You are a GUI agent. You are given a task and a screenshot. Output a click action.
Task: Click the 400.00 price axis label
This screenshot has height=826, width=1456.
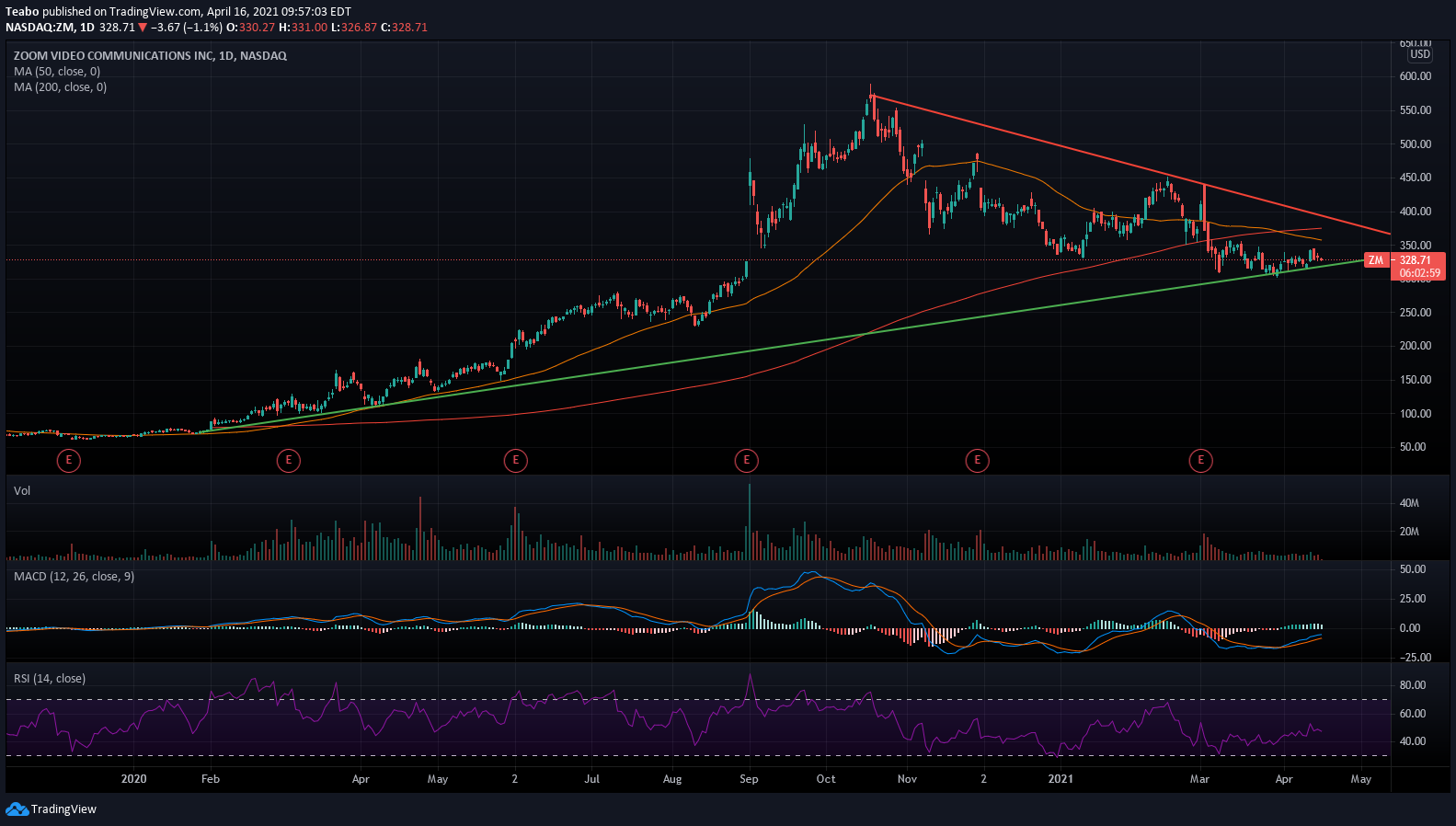coord(1416,212)
